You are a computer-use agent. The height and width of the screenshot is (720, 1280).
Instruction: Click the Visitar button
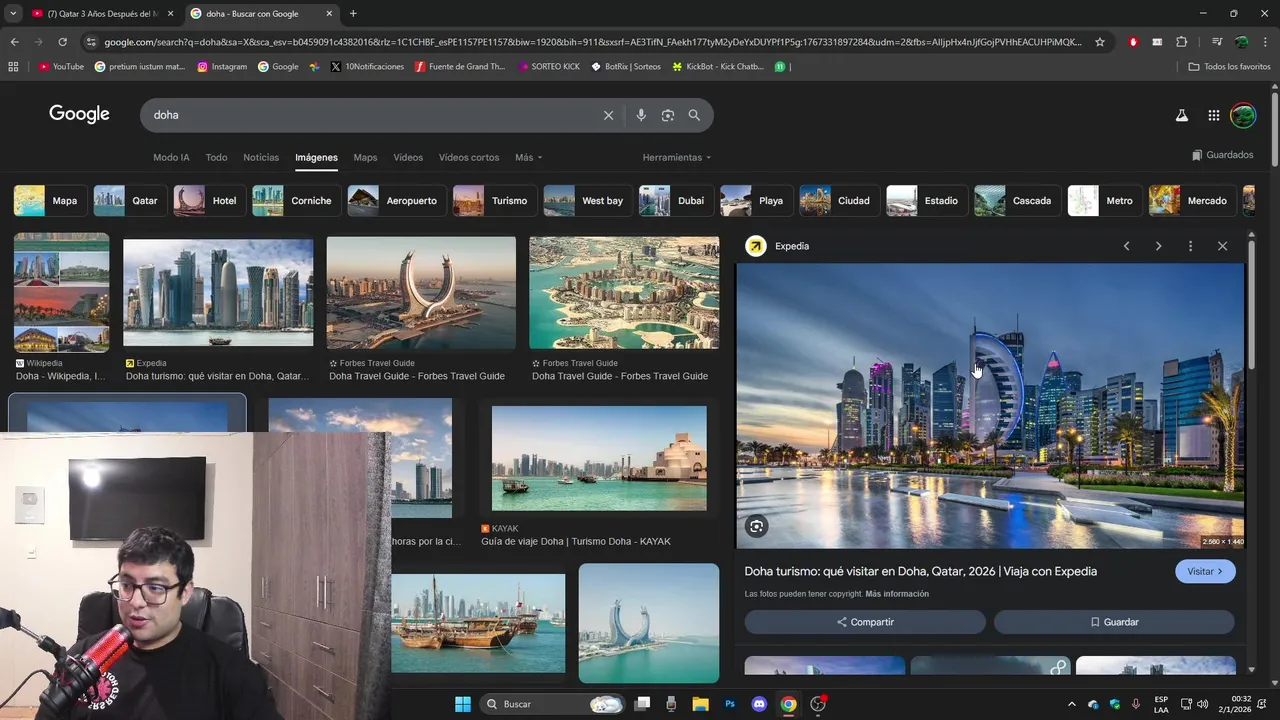point(1205,571)
